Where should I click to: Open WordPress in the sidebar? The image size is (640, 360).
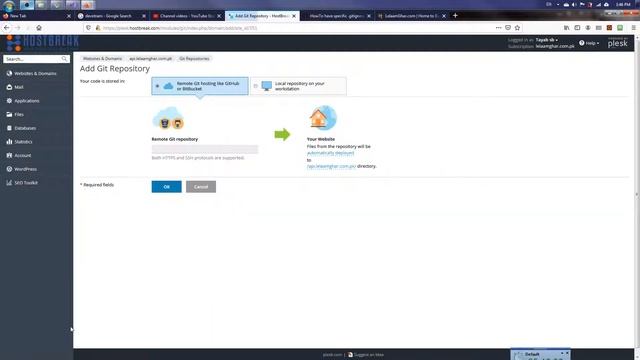click(22, 169)
